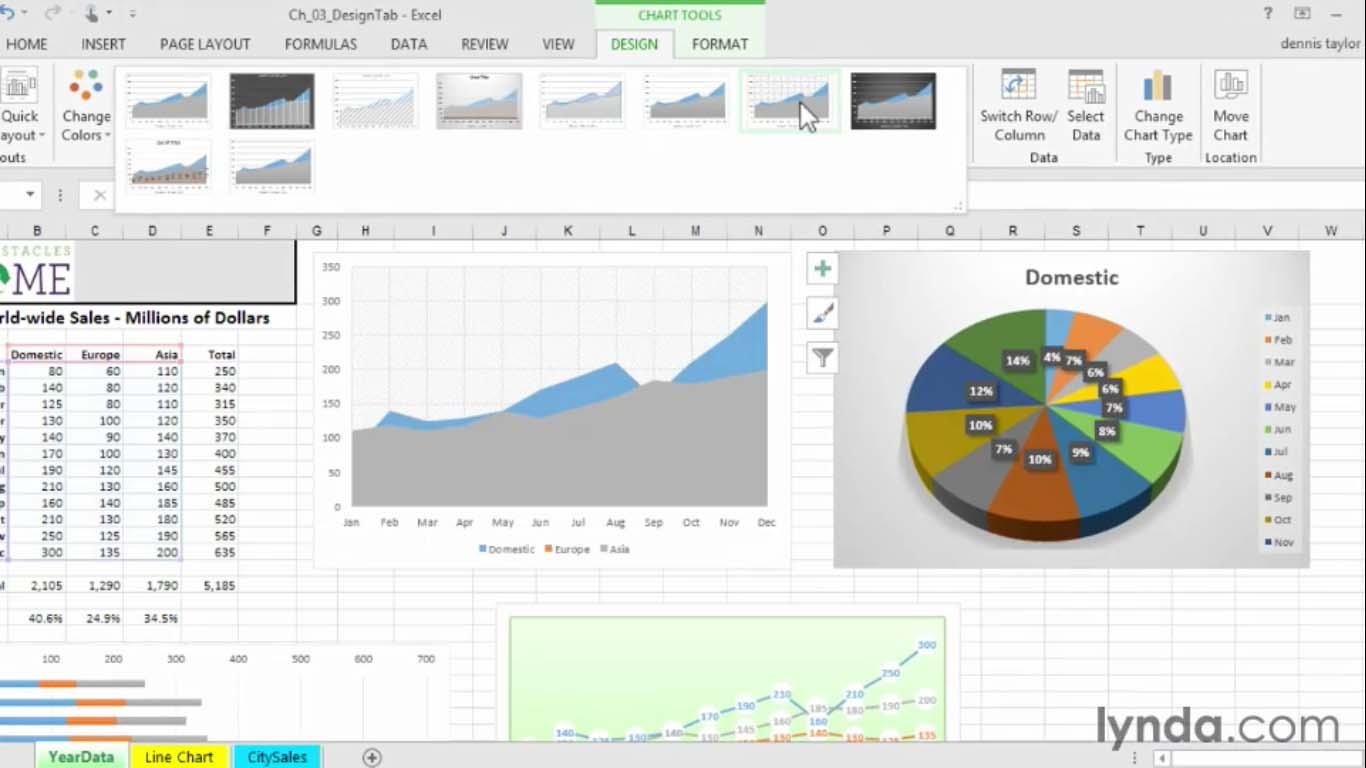Expand the Name Box dropdown arrow
The height and width of the screenshot is (768, 1366).
point(30,195)
